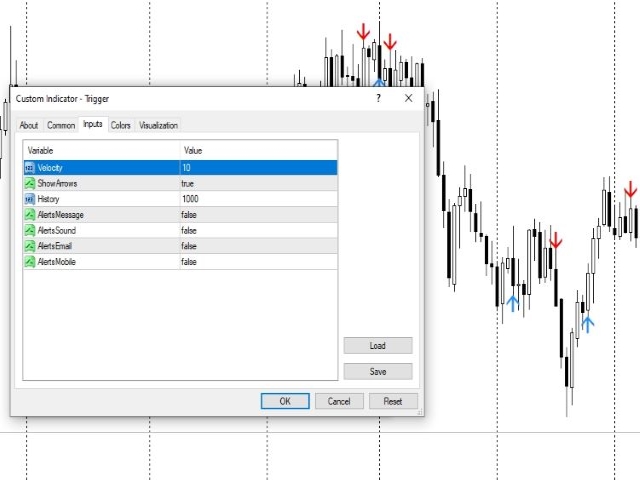Click the History integer type icon
Image resolution: width=640 pixels, height=480 pixels.
coord(30,199)
